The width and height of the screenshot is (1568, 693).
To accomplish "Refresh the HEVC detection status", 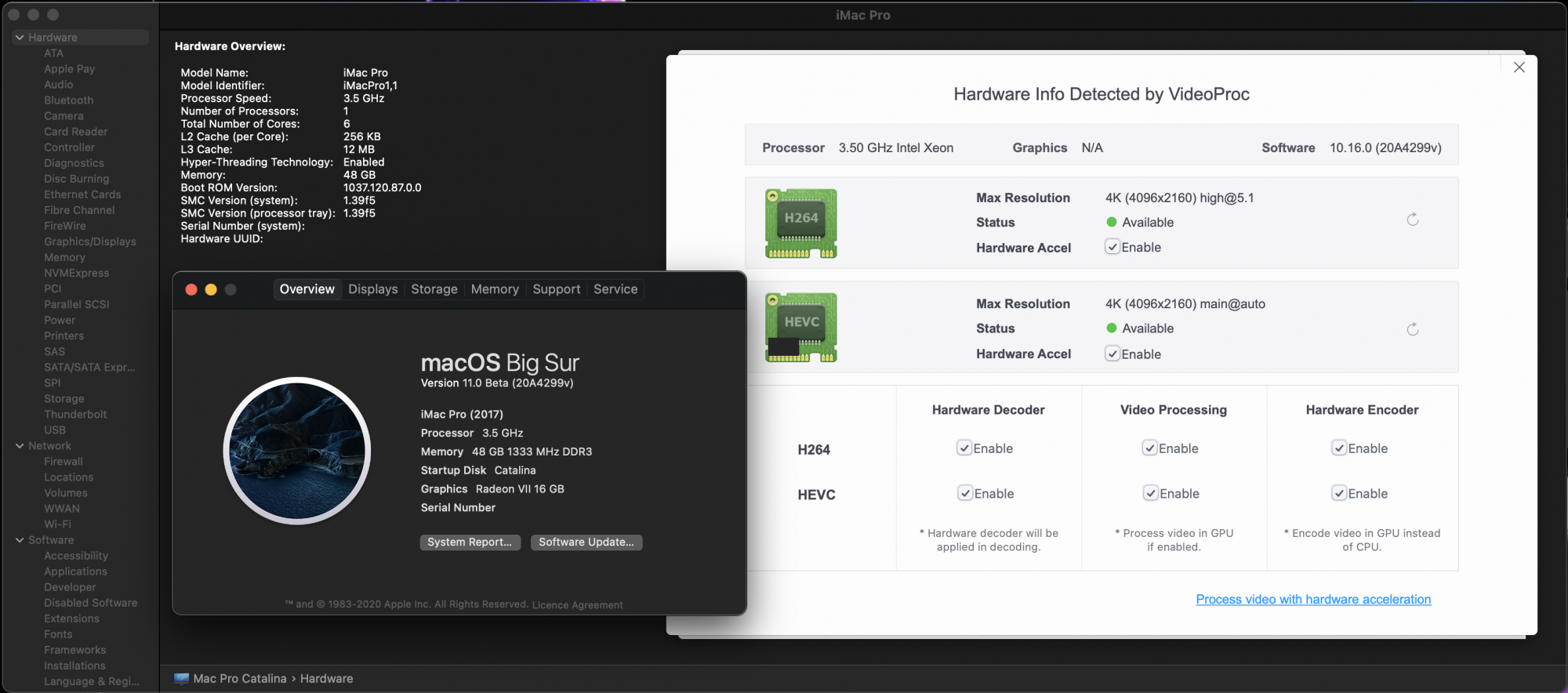I will (1413, 329).
